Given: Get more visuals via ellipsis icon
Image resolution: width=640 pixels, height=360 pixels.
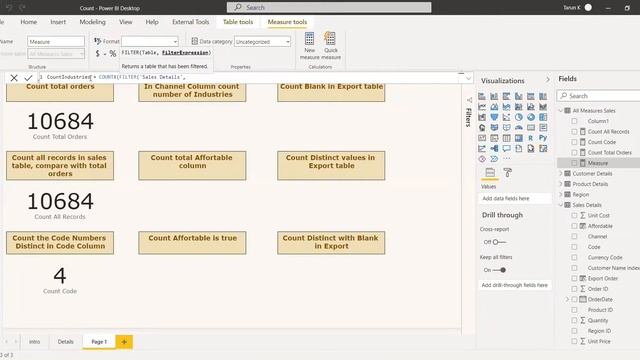Looking at the screenshot, I should [x=507, y=159].
